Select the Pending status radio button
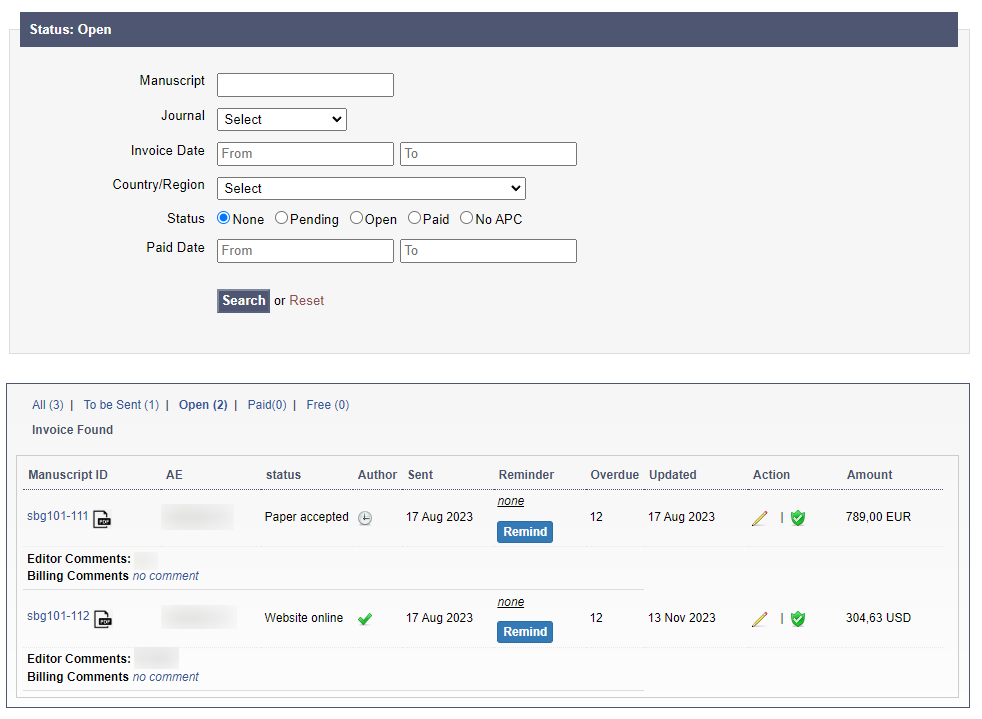This screenshot has height=719, width=982. pyautogui.click(x=282, y=218)
